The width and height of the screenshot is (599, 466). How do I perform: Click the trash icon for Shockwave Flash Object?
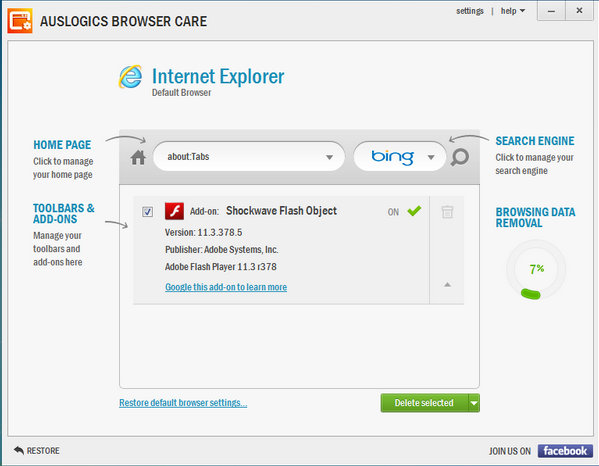[x=447, y=212]
